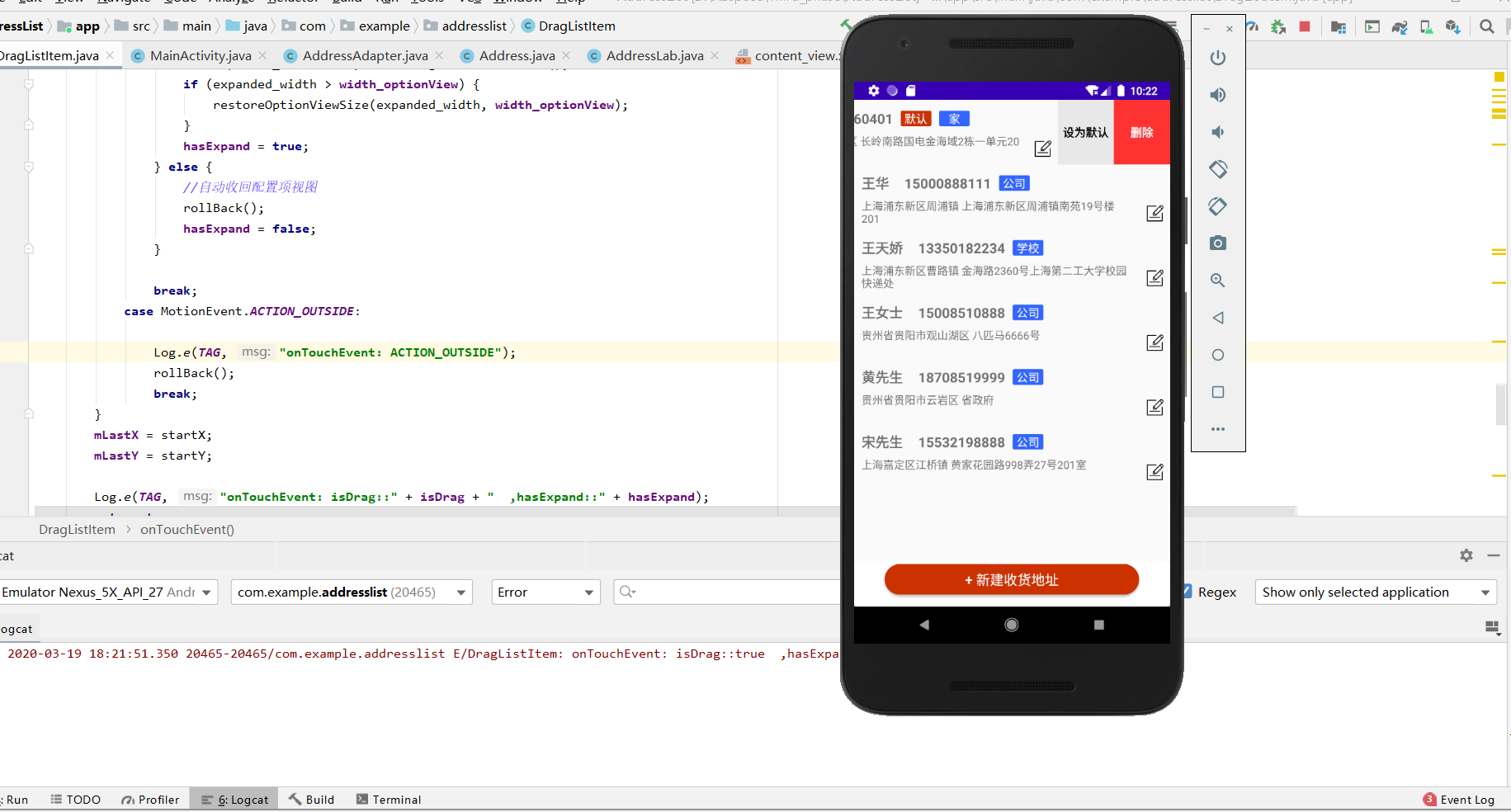The width and height of the screenshot is (1511, 812).
Task: Edit 王天娇 address with pencil icon
Action: pyautogui.click(x=1154, y=277)
